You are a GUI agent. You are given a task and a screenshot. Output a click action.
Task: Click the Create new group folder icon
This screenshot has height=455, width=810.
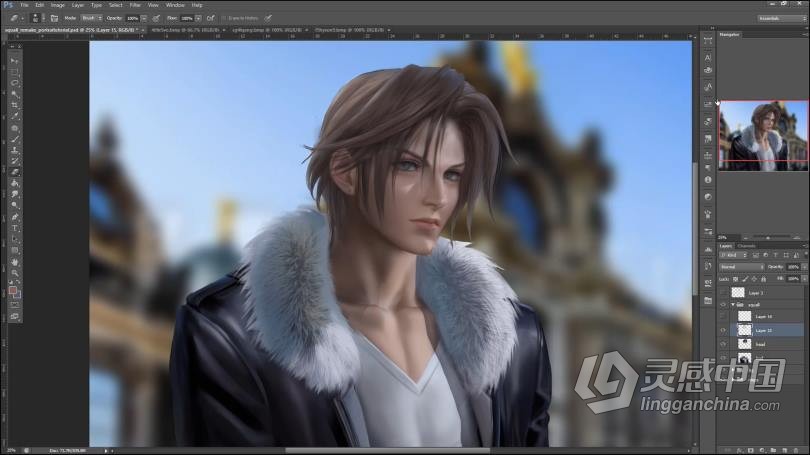773,451
